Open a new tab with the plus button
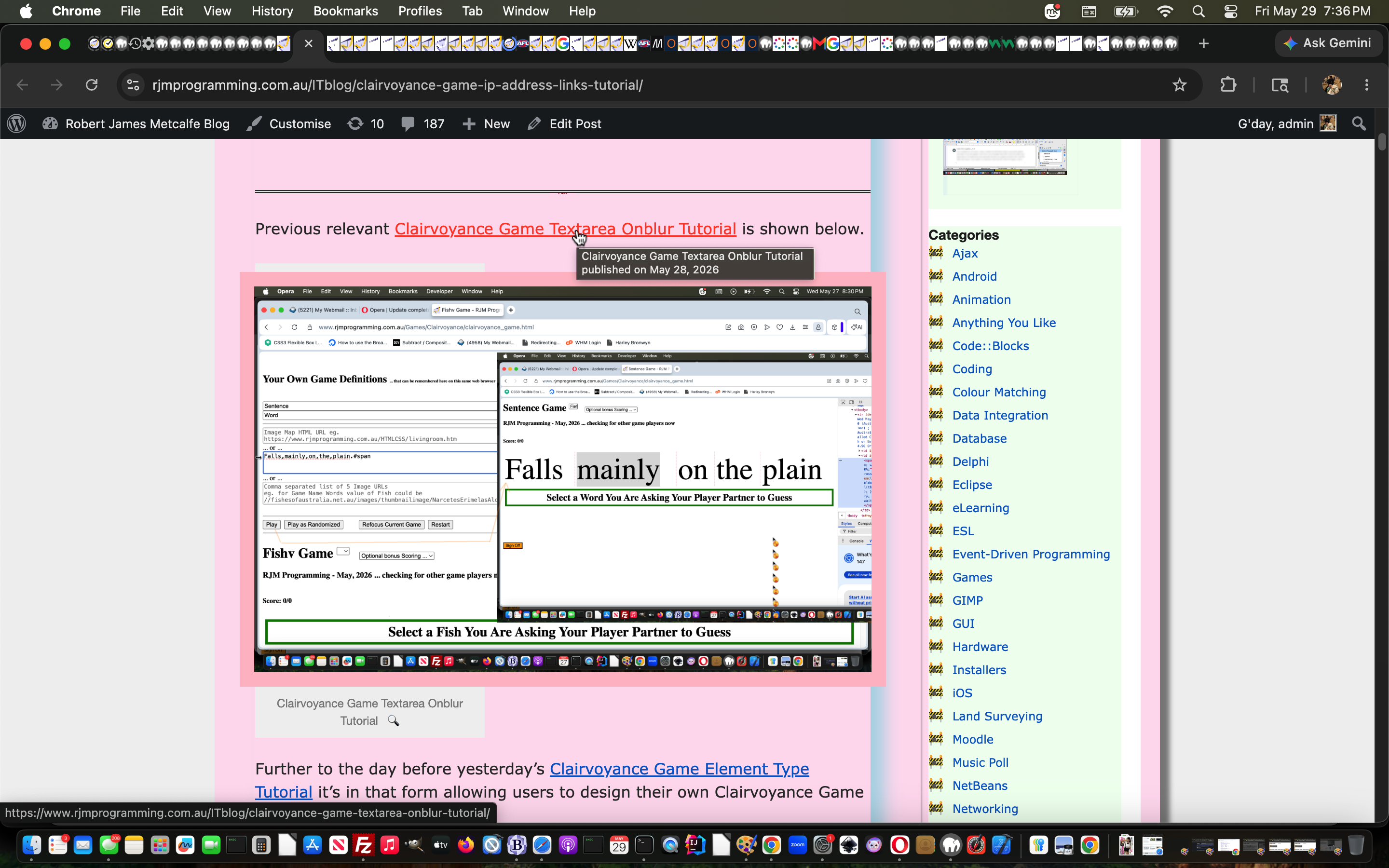The image size is (1389, 868). point(1204,43)
